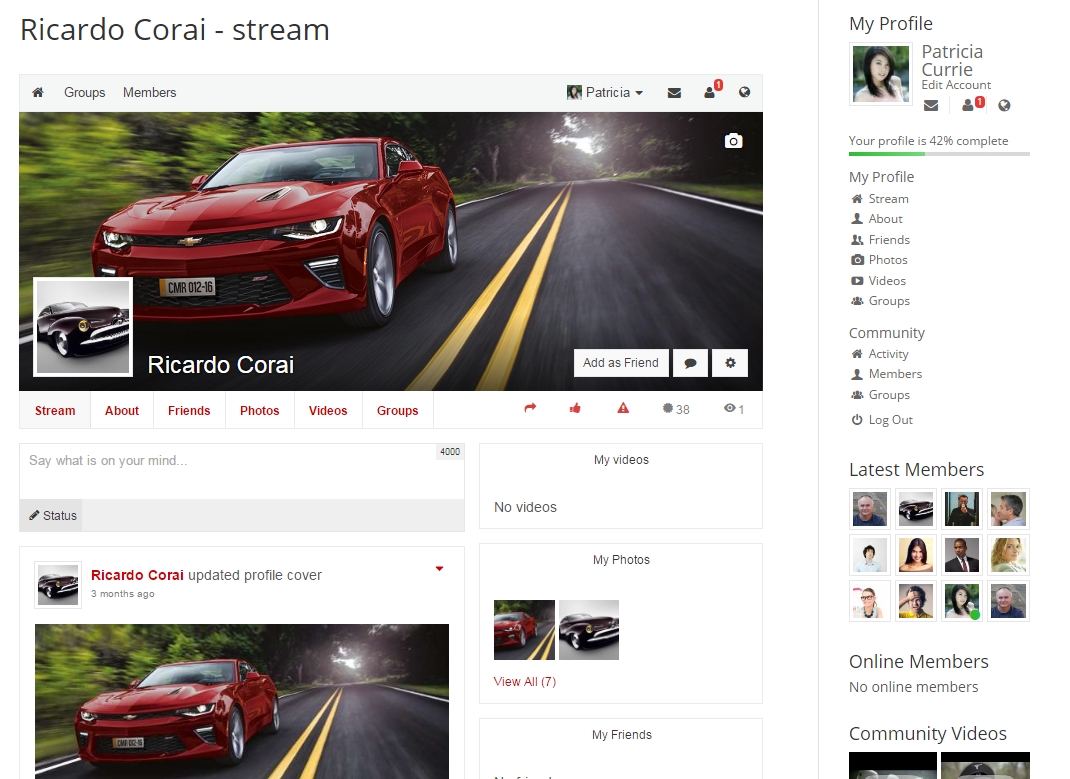Open Activity in Community sidebar

(888, 353)
